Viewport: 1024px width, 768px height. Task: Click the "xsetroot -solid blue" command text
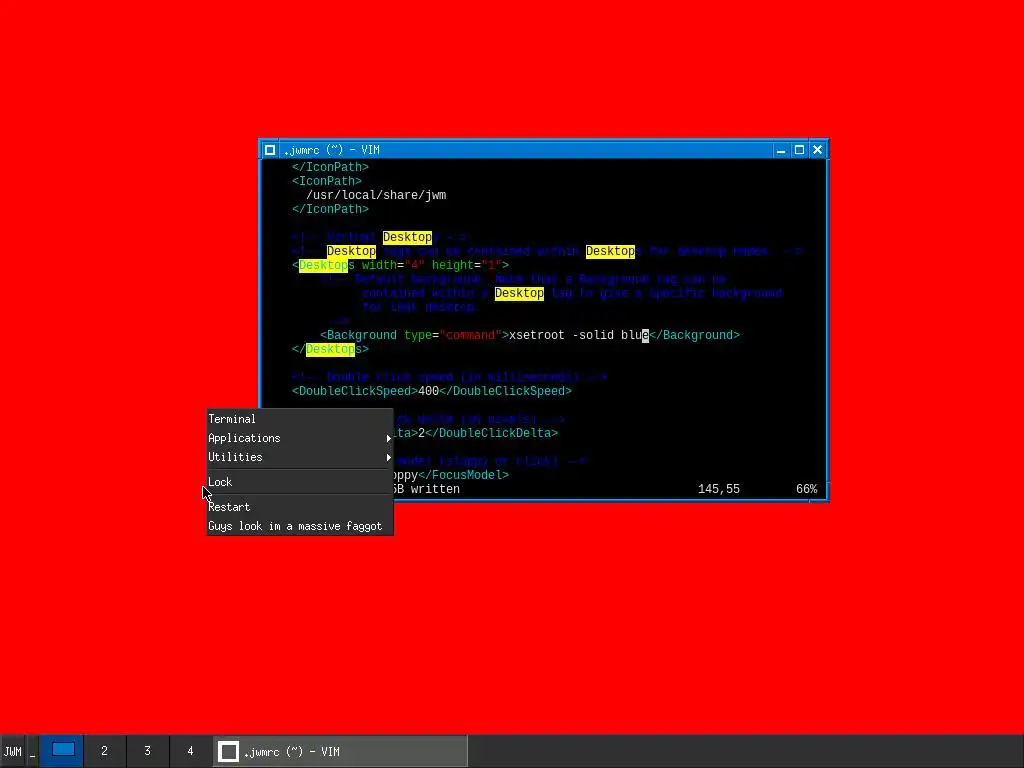[579, 335]
